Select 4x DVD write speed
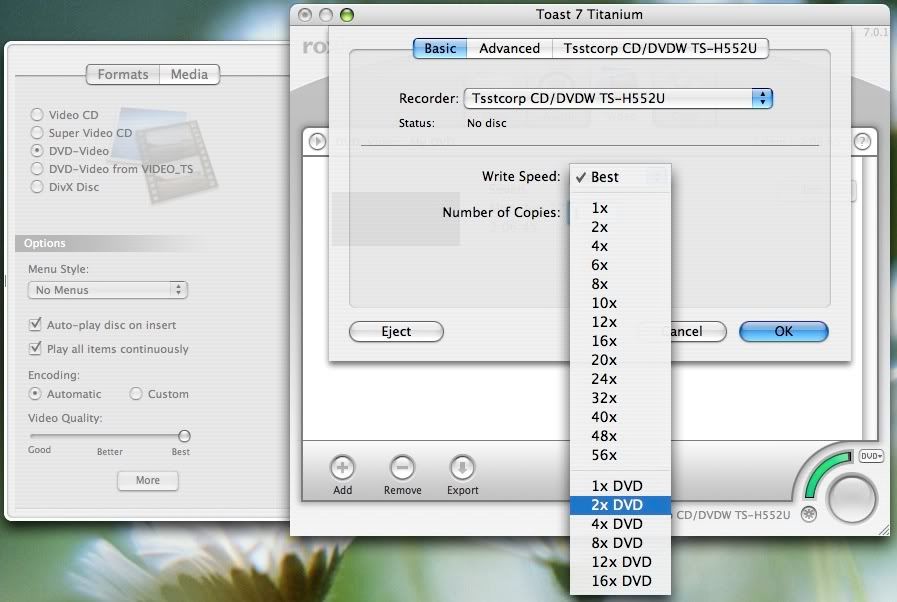897x602 pixels. [x=620, y=524]
